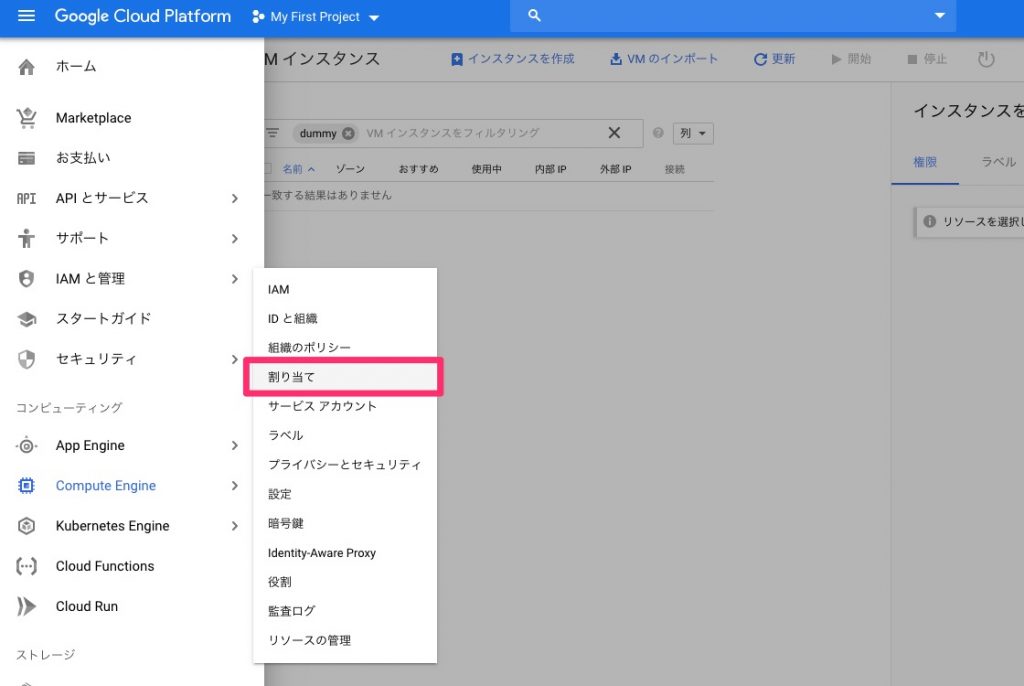Toggle the select-all checkbox in table header
The height and width of the screenshot is (686, 1024).
pos(268,169)
